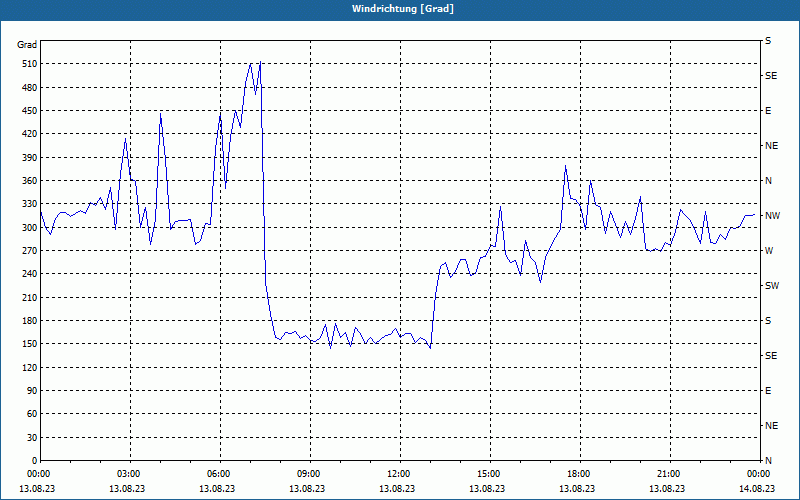Viewport: 800px width, 500px height.
Task: Select the 12:00 time axis label
Action: (400, 474)
